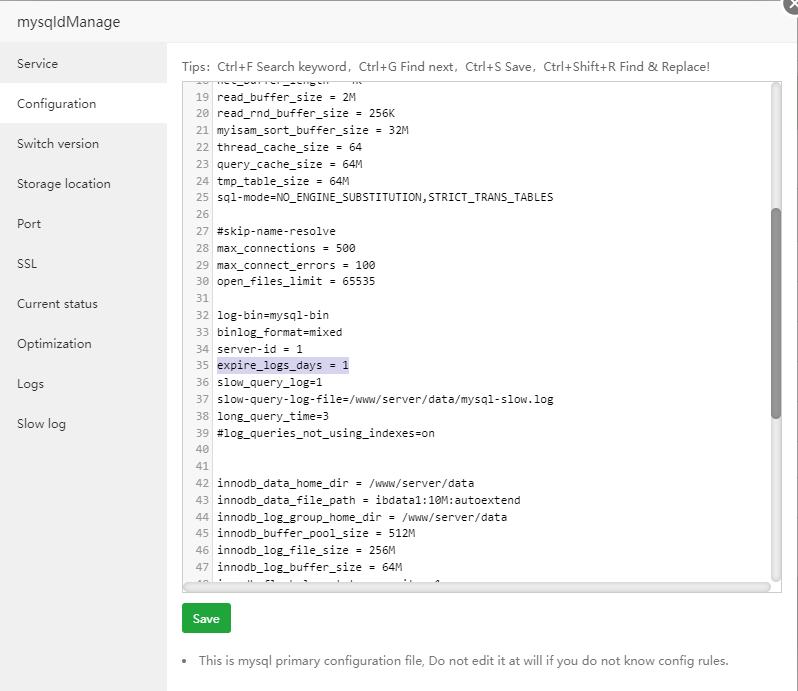
Task: Switch to the Port tab
Action: pyautogui.click(x=29, y=224)
